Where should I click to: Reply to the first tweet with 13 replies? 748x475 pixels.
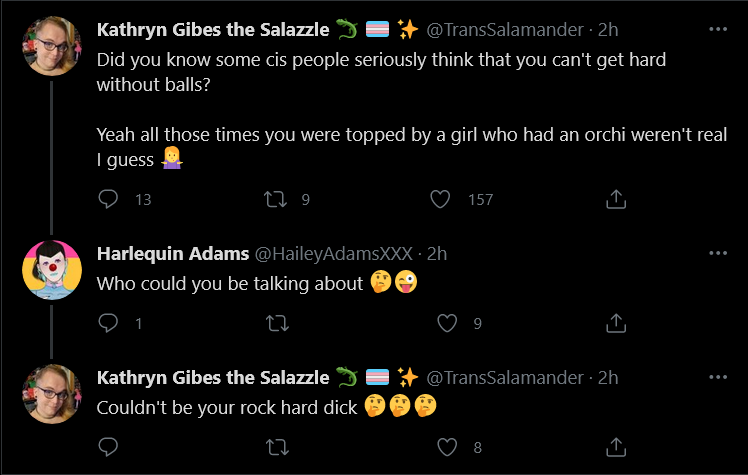(x=108, y=199)
